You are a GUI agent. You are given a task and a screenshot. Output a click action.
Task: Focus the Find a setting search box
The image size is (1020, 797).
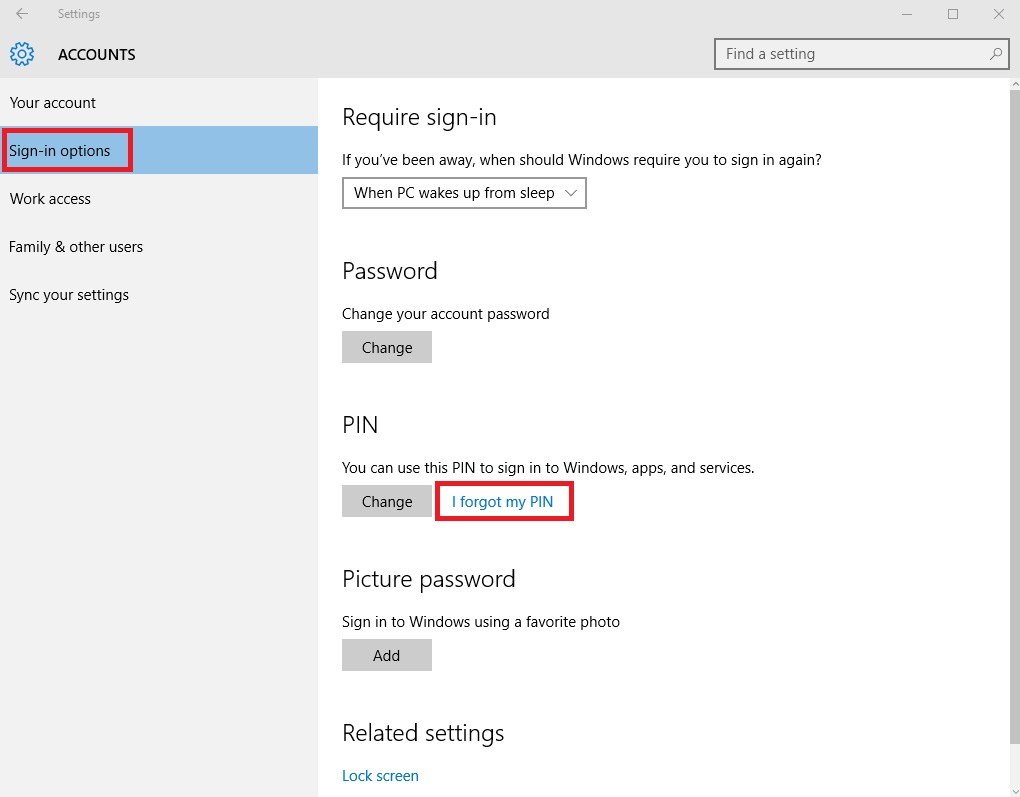pos(850,54)
